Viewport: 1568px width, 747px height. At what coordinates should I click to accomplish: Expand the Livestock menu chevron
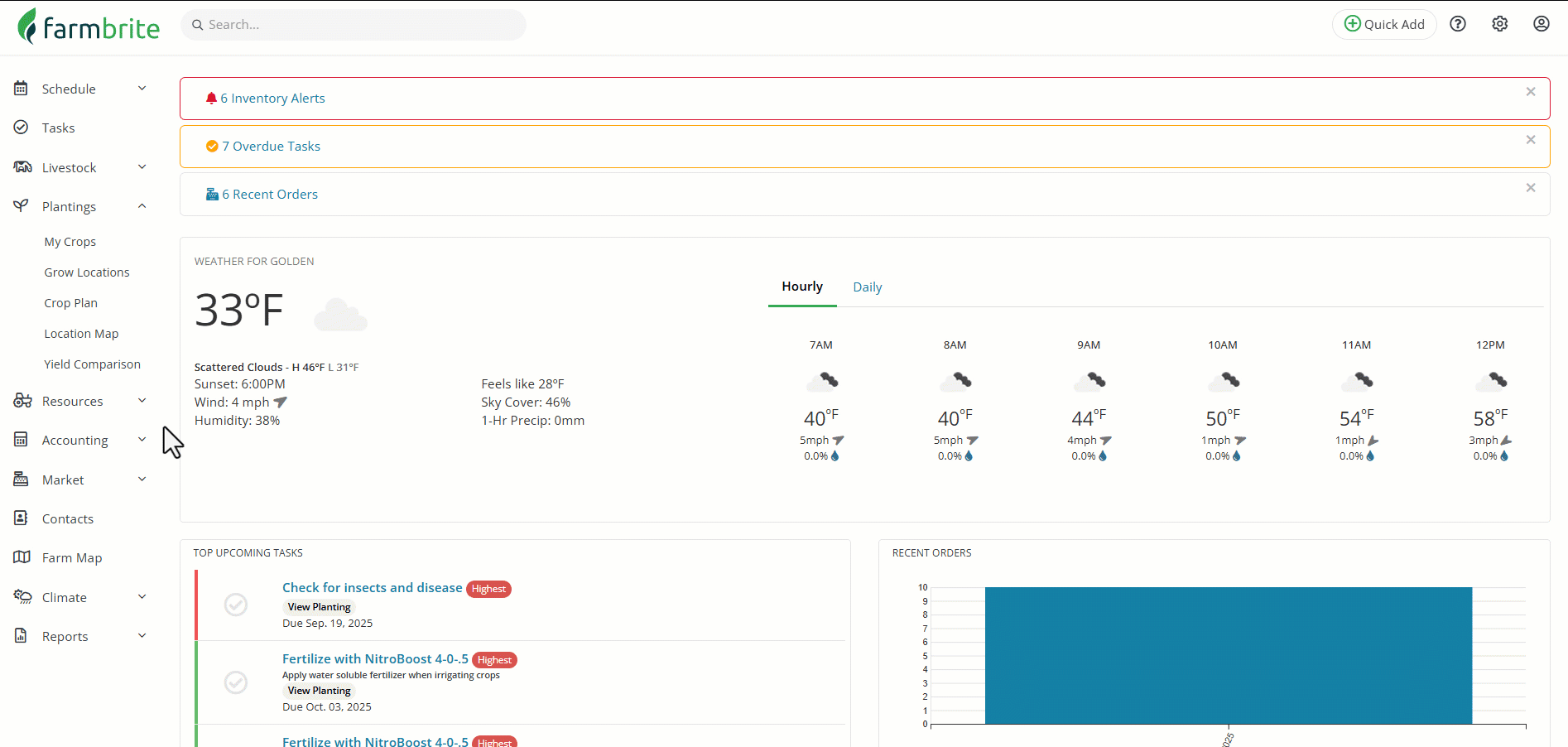point(142,166)
